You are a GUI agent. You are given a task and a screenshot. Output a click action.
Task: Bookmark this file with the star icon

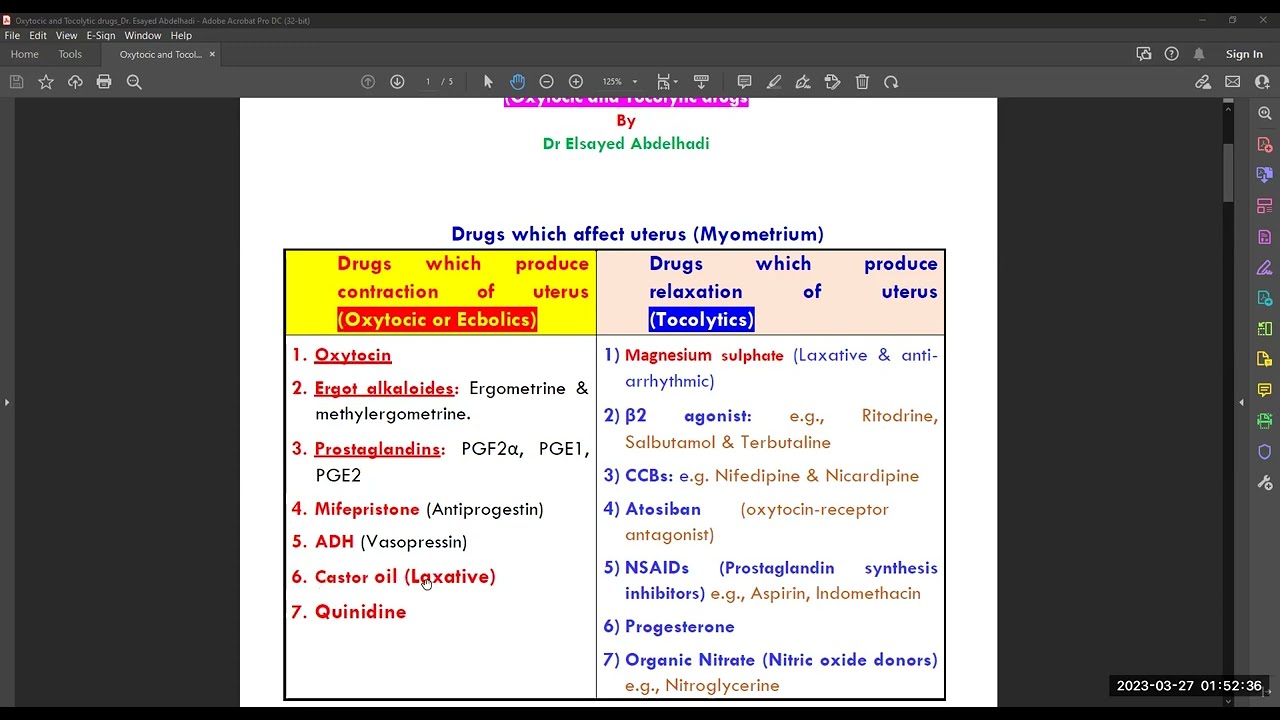[46, 82]
